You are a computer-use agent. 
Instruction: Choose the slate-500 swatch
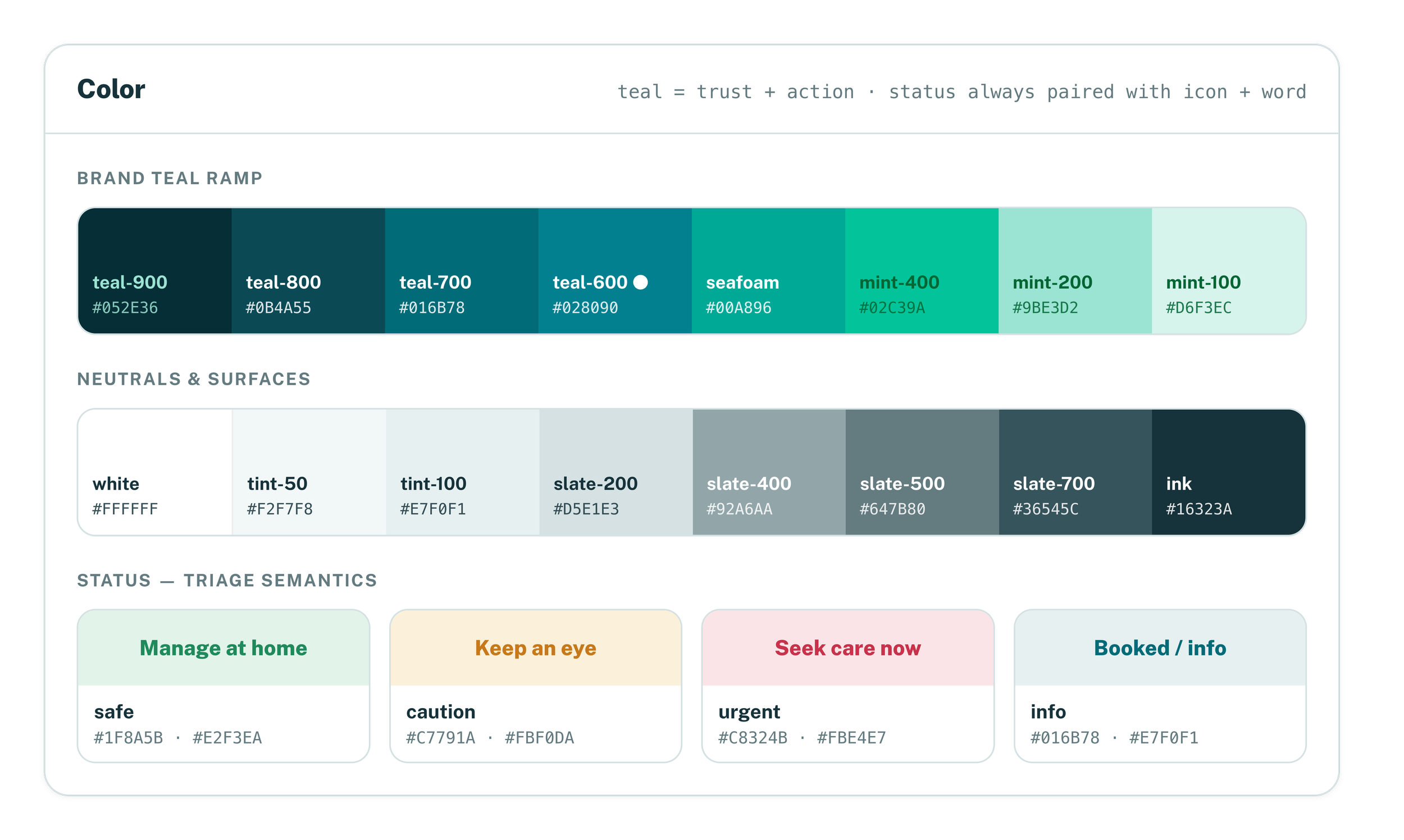coord(922,472)
